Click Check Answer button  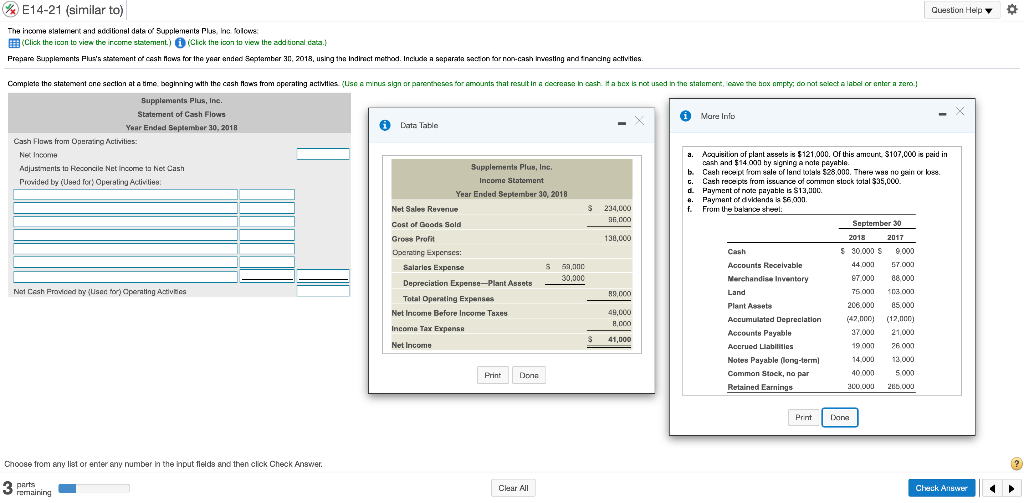pos(941,488)
